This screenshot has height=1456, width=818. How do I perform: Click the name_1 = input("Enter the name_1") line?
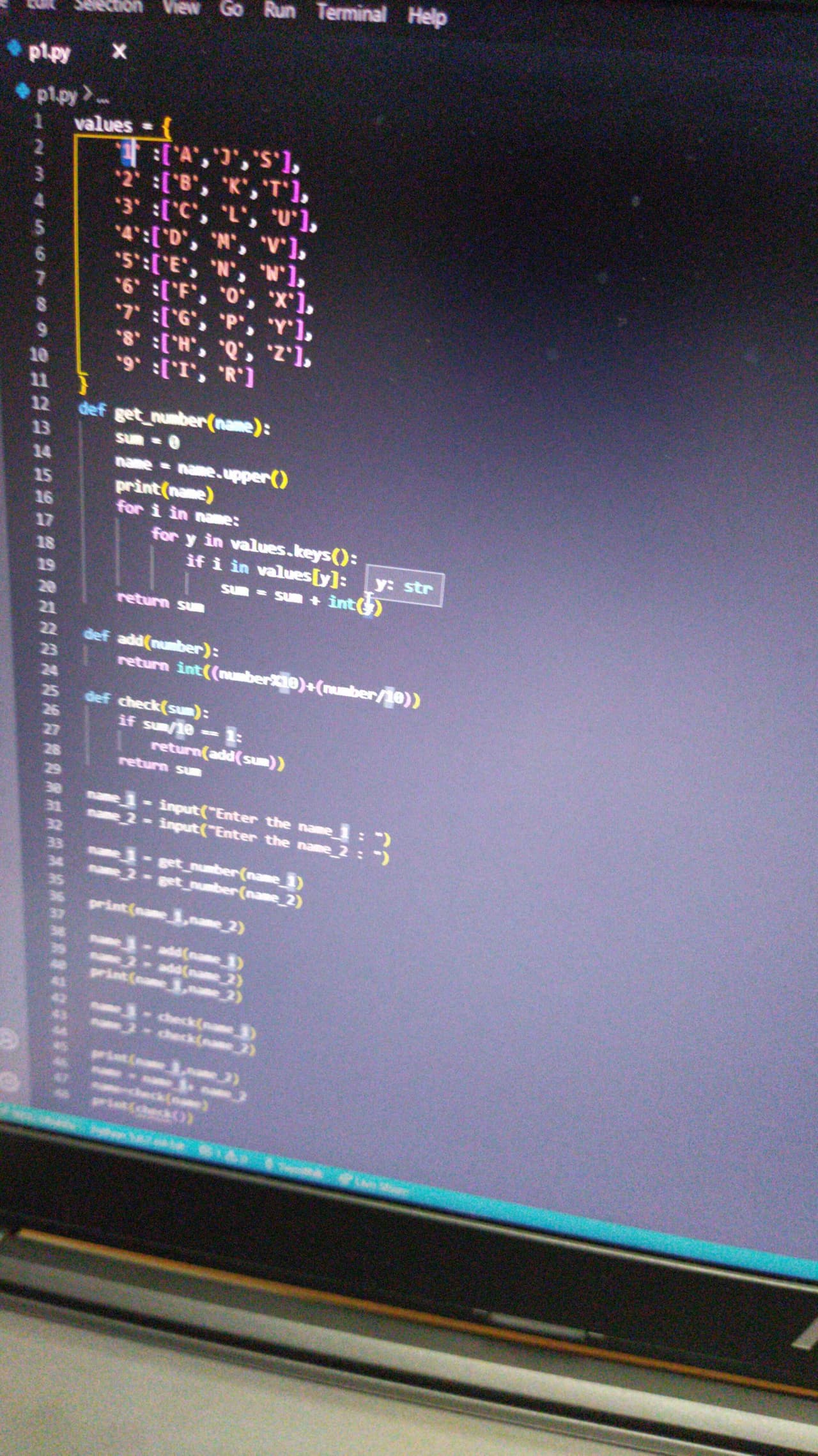(x=238, y=816)
